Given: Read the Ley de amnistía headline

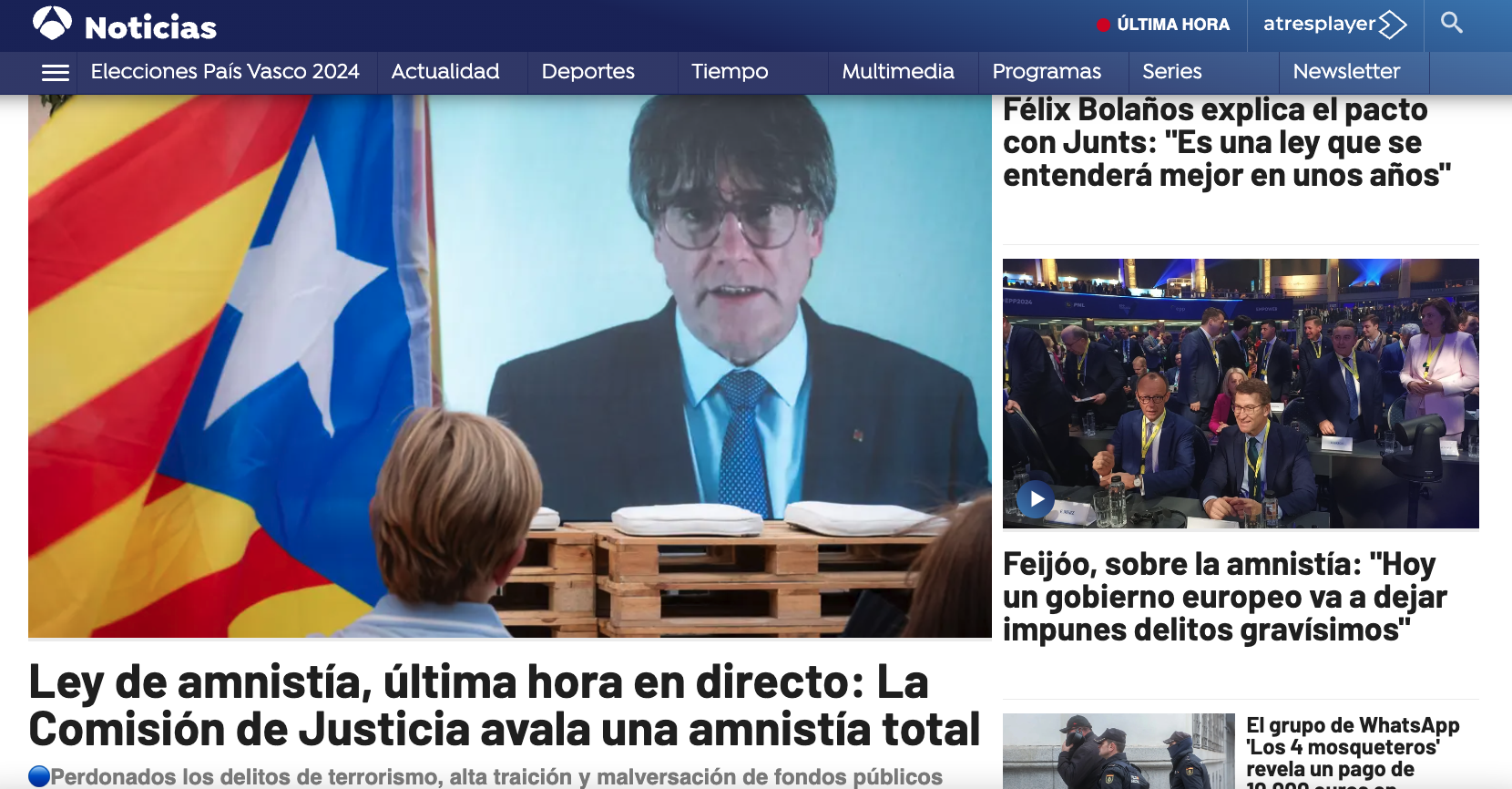Looking at the screenshot, I should tap(505, 706).
